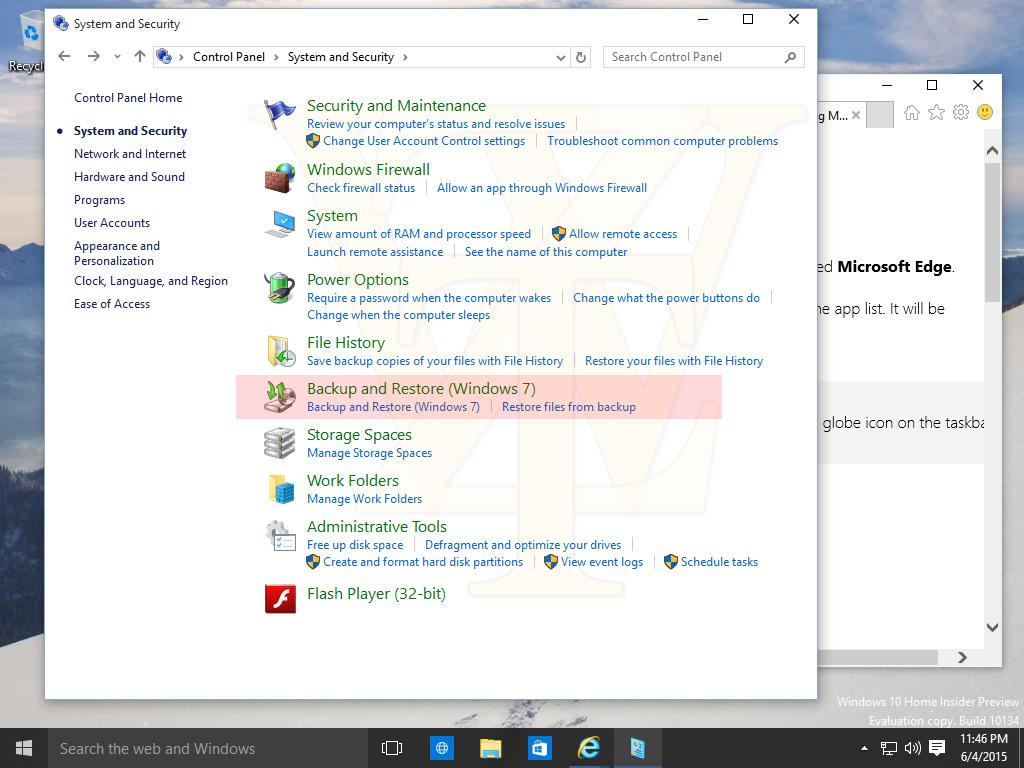Image resolution: width=1024 pixels, height=768 pixels.
Task: Open View event logs link
Action: click(x=602, y=562)
